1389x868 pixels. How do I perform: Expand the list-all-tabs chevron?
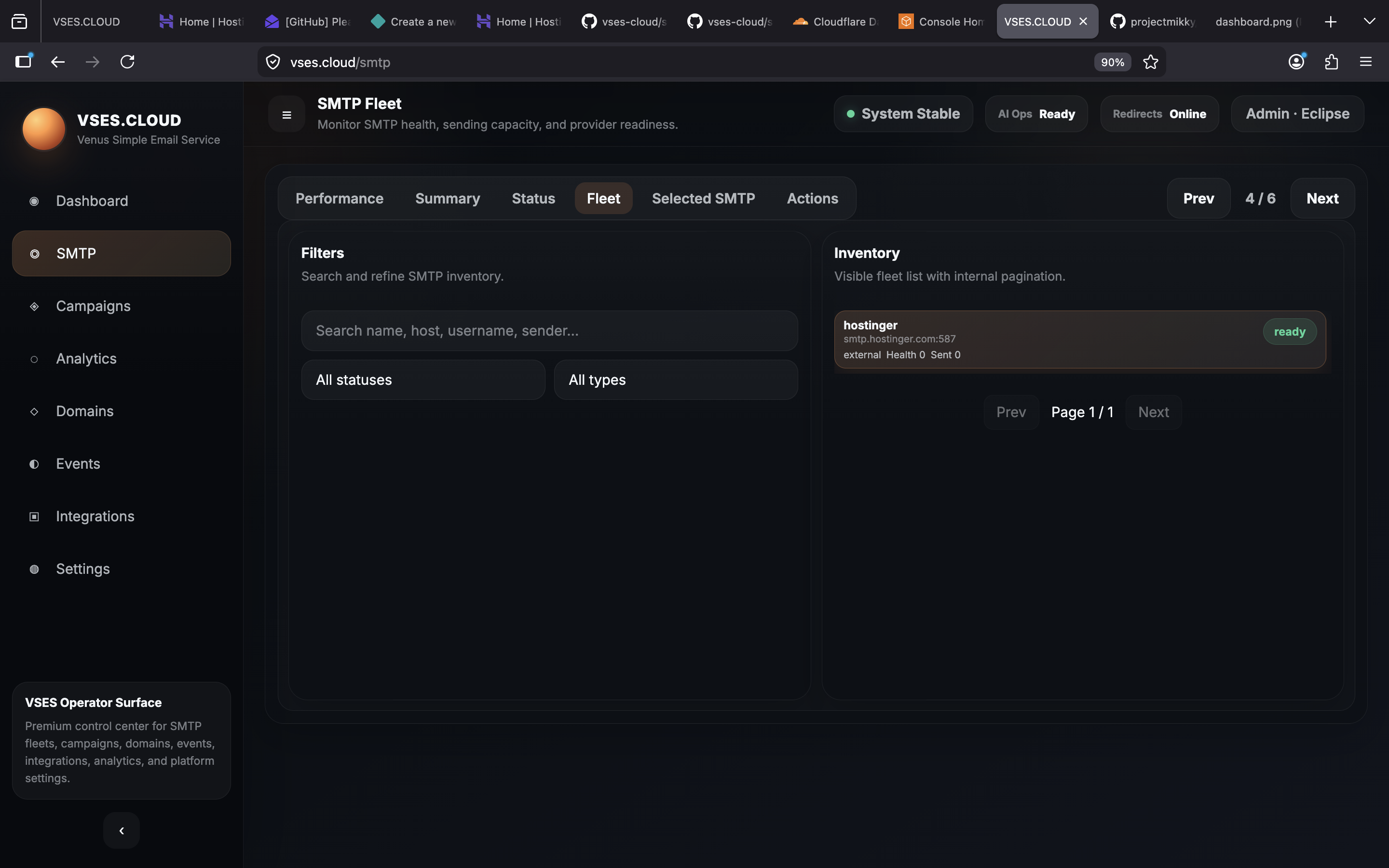point(1370,21)
